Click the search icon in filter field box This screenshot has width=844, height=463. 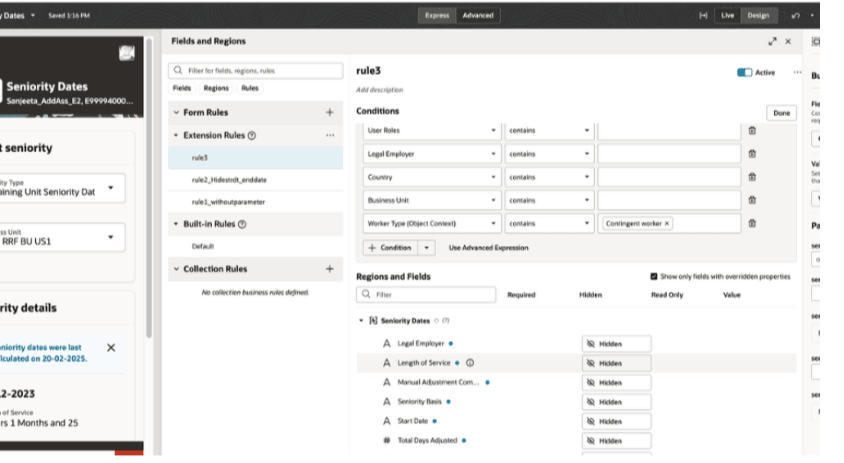(x=178, y=71)
